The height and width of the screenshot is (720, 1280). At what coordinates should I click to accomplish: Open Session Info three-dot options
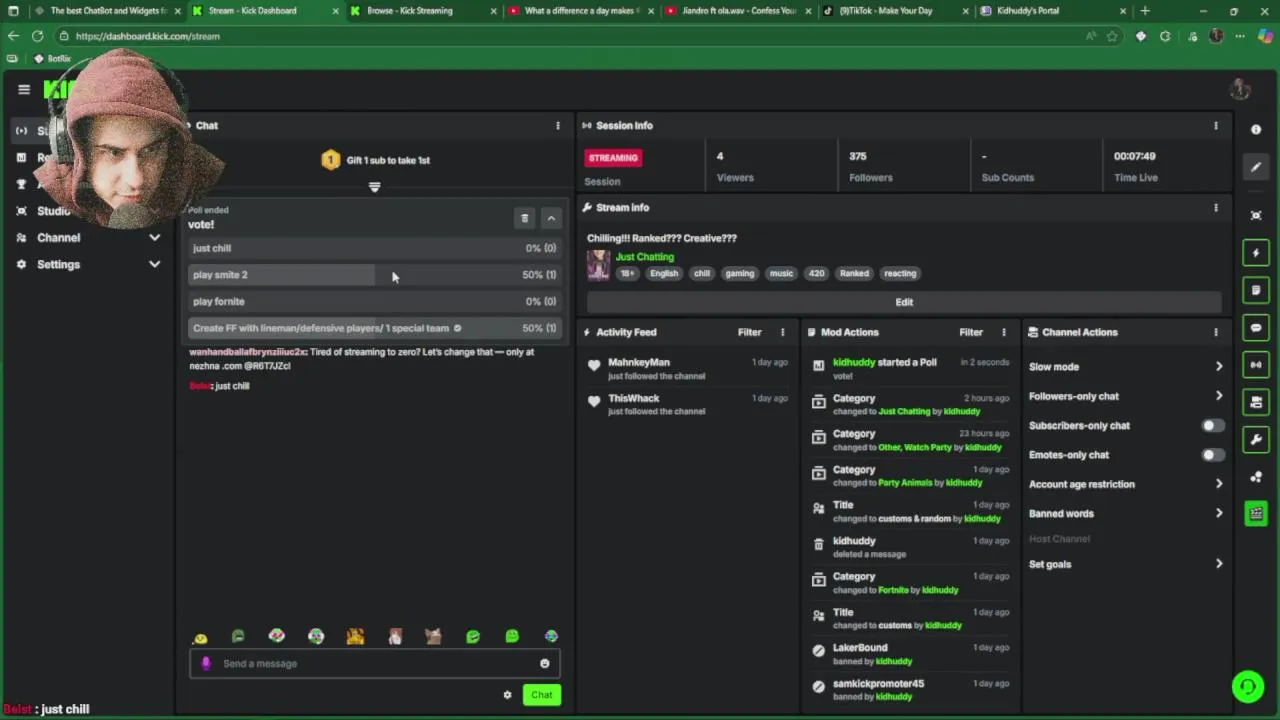pyautogui.click(x=1216, y=126)
